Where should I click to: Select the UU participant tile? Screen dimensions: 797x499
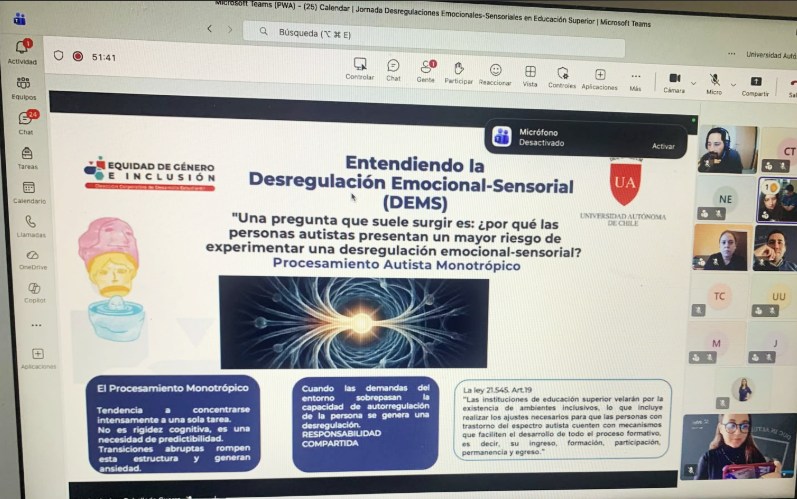775,298
